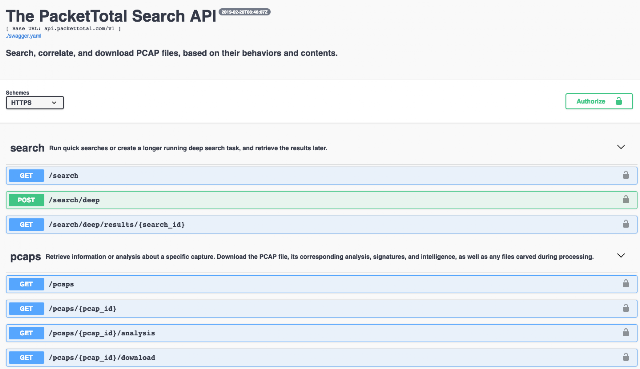Click the pcaps tag heading
Screen dimensions: 640x369
click(x=26, y=257)
